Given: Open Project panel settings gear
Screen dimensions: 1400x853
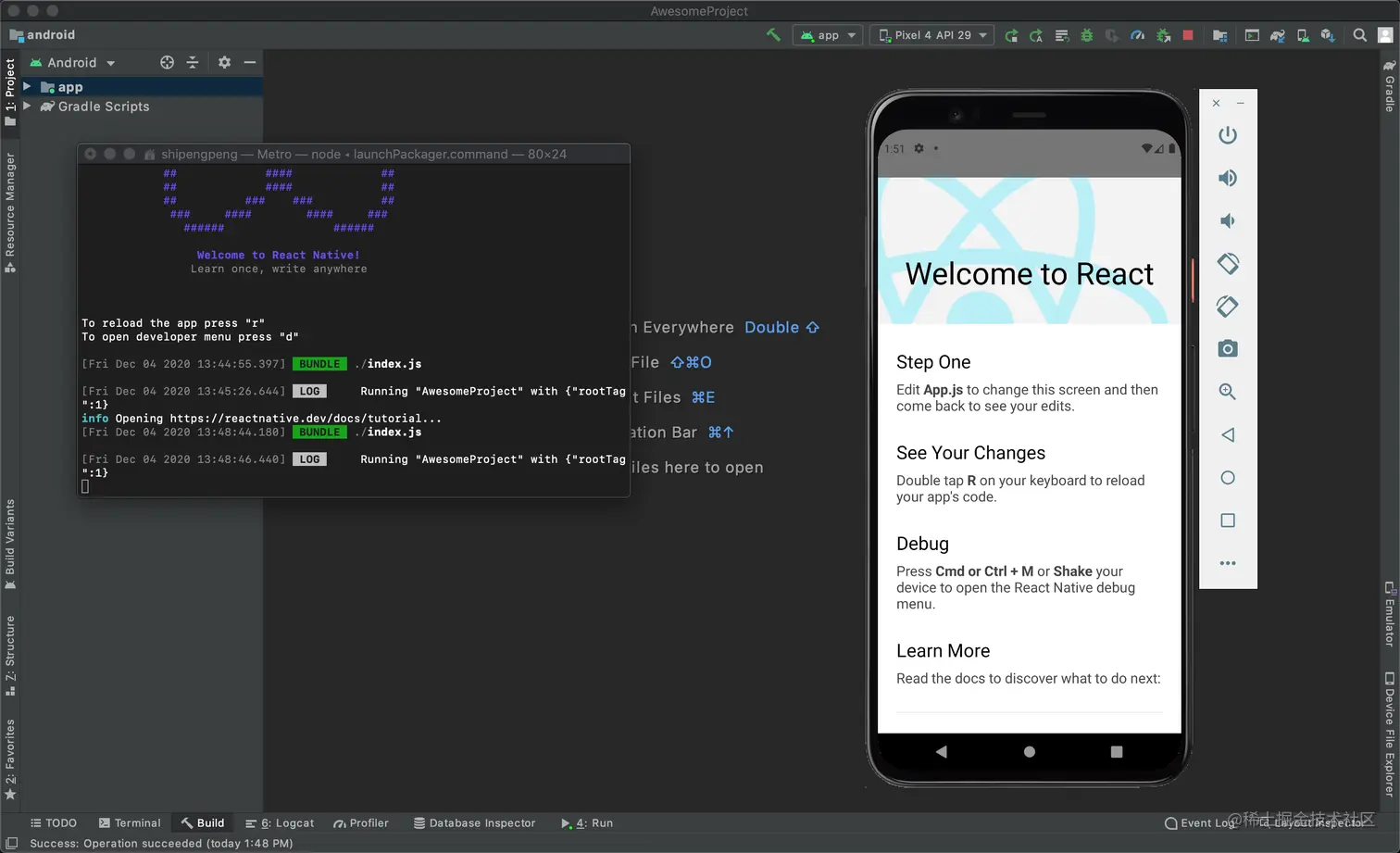Looking at the screenshot, I should point(224,62).
